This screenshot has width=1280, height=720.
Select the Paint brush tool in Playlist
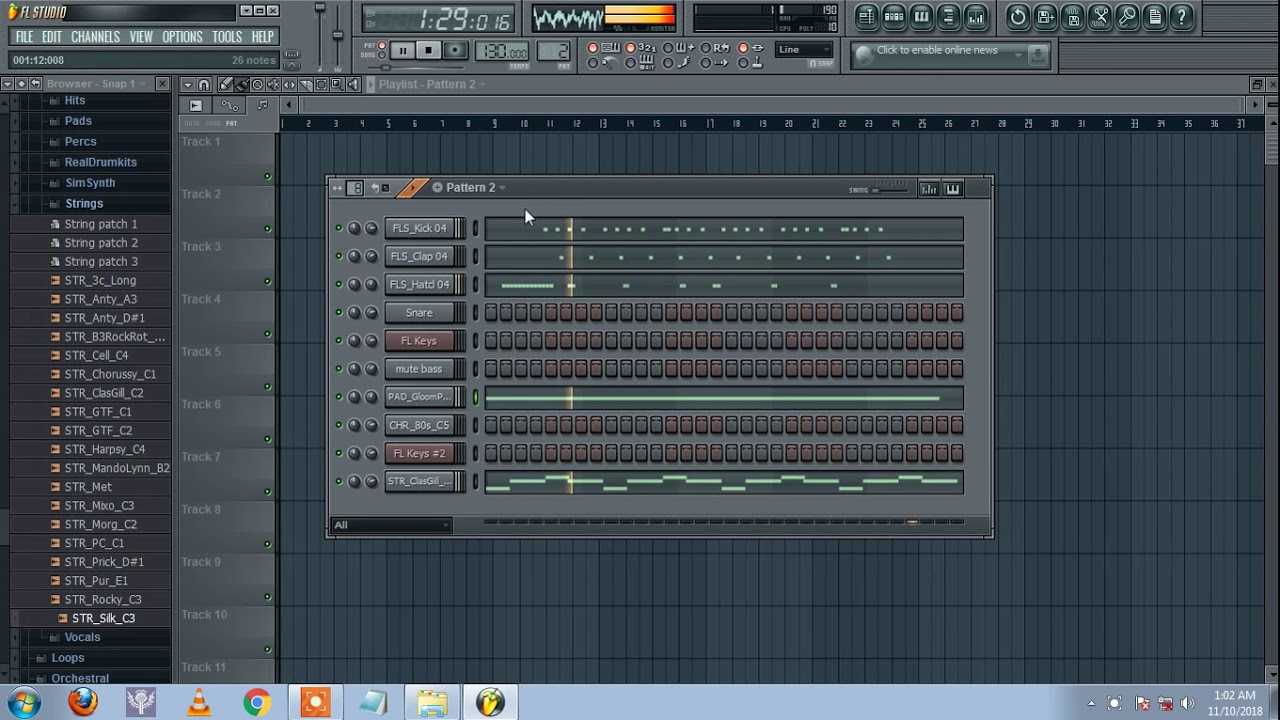(241, 85)
